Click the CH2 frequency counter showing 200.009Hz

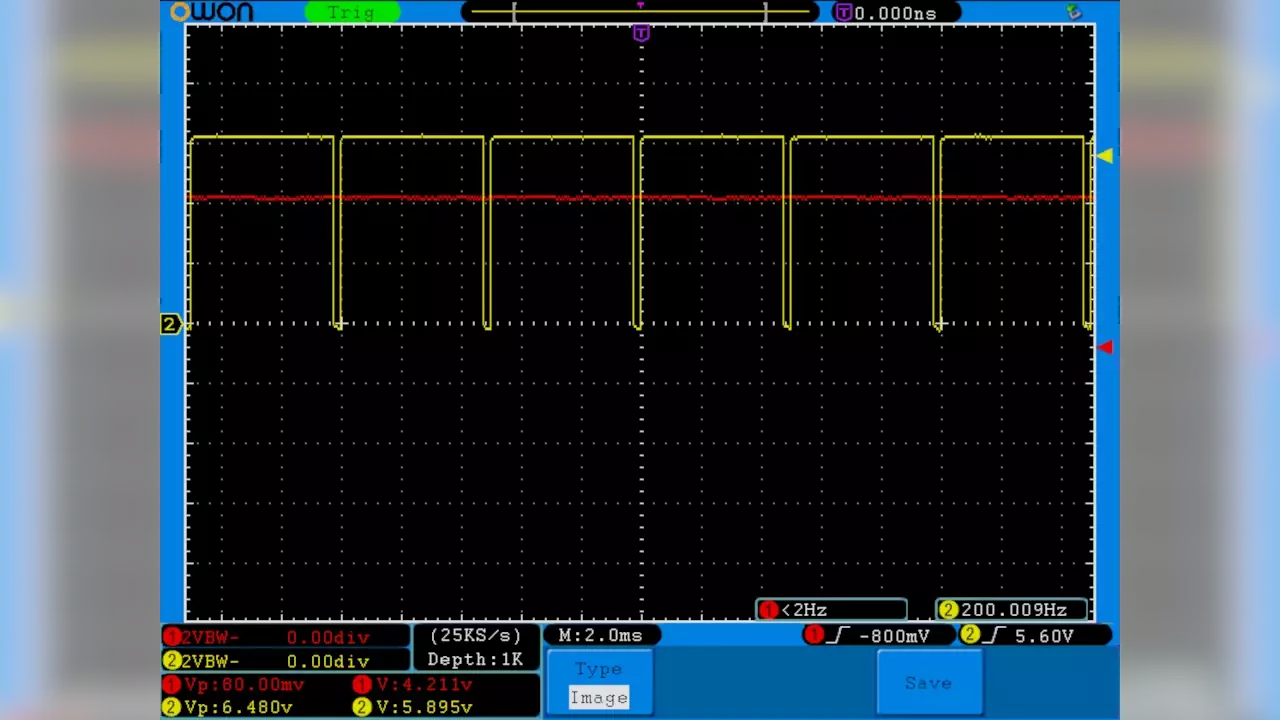[x=1010, y=609]
